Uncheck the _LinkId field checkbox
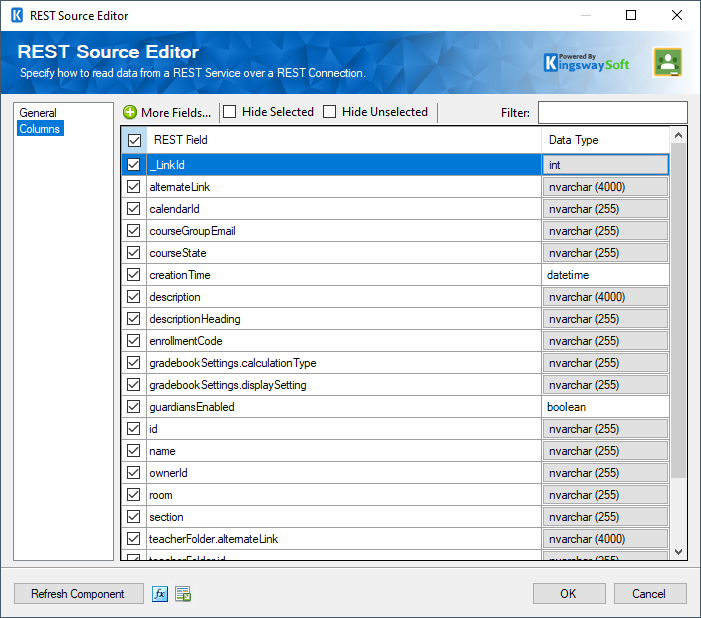The image size is (701, 618). pyautogui.click(x=134, y=165)
